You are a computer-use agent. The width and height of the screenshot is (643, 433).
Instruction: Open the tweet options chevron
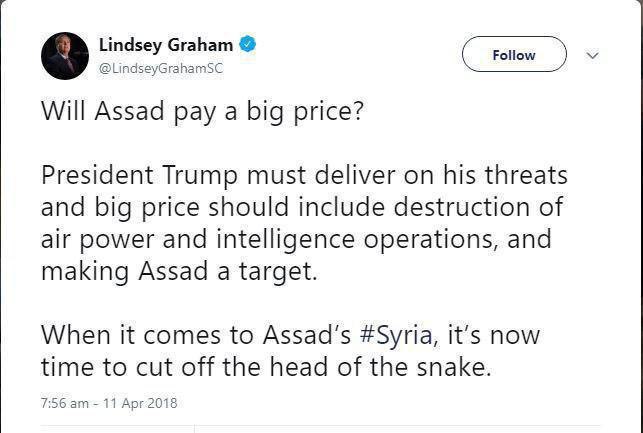tap(592, 55)
